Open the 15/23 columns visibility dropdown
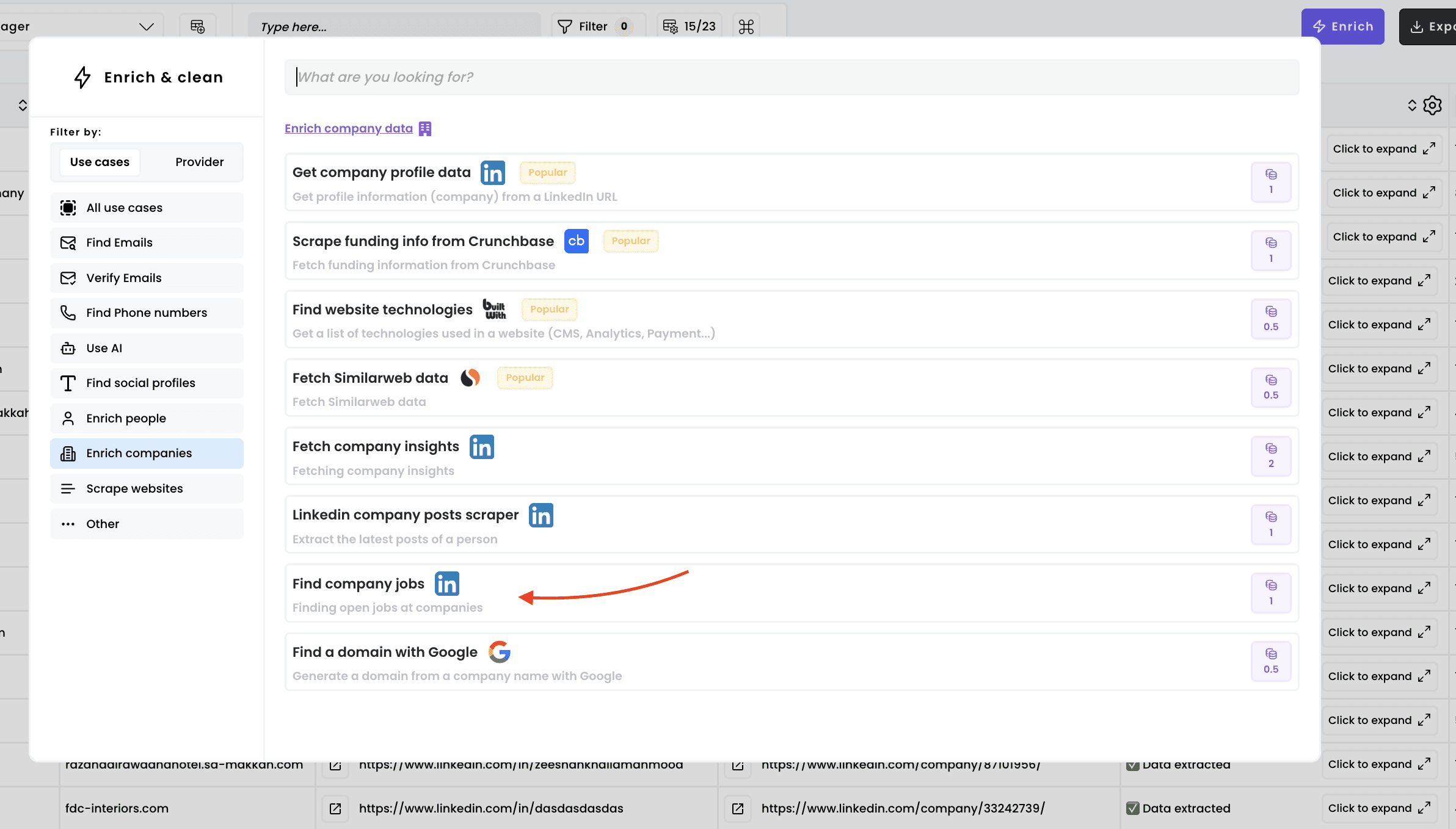This screenshot has height=829, width=1456. [690, 26]
